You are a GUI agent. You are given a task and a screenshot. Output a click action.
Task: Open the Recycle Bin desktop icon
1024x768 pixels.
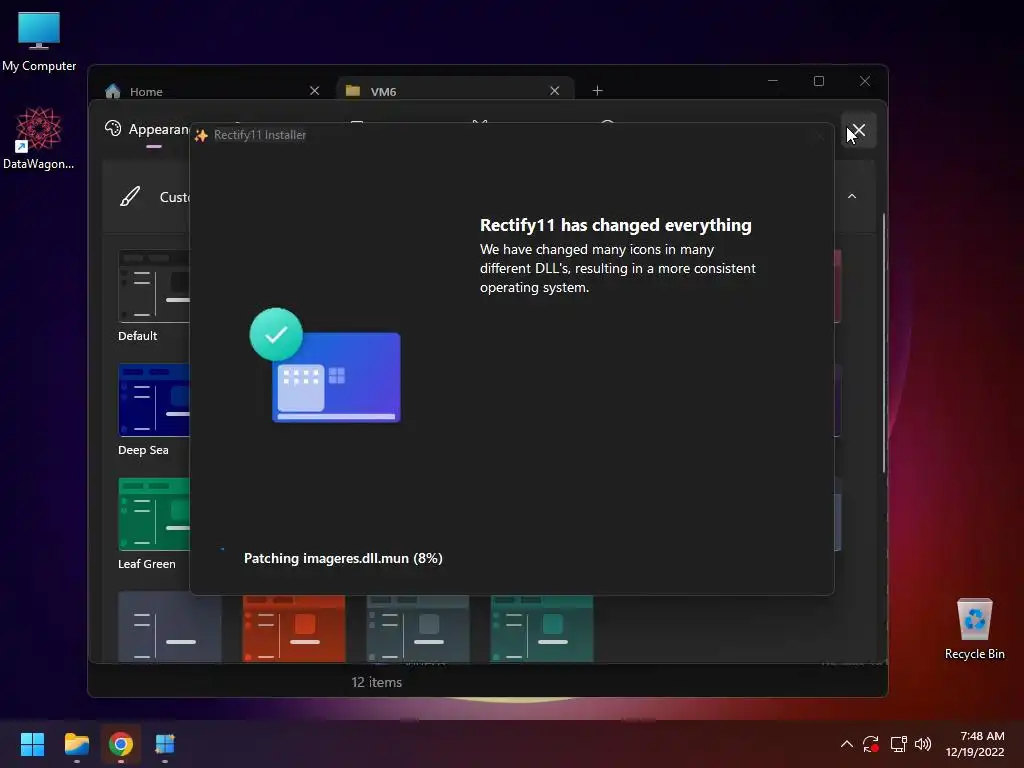tap(974, 629)
